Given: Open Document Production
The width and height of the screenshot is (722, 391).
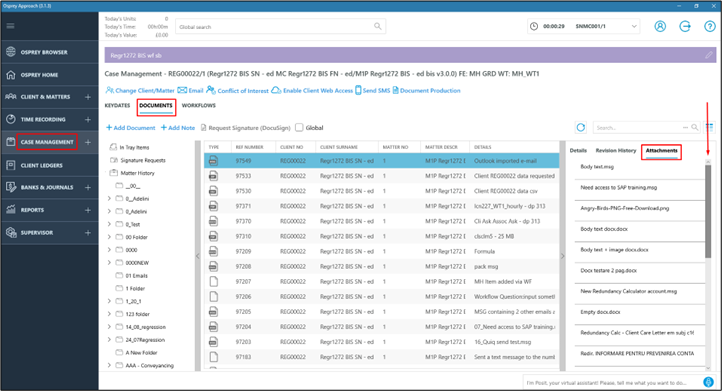Looking at the screenshot, I should pos(426,90).
